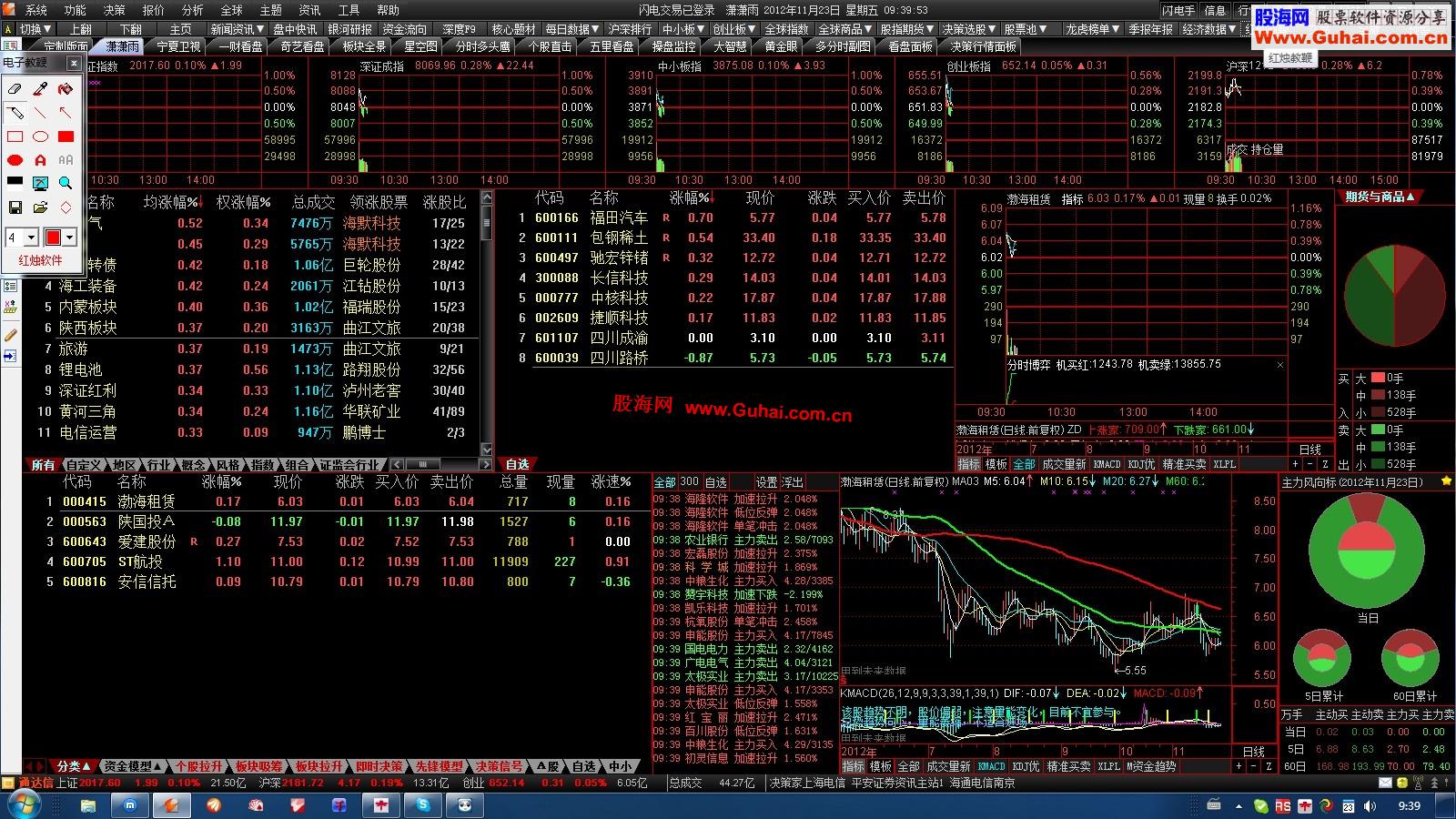This screenshot has width=1456, height=819.
Task: Select the filled red rectangle tool
Action: pyautogui.click(x=66, y=136)
